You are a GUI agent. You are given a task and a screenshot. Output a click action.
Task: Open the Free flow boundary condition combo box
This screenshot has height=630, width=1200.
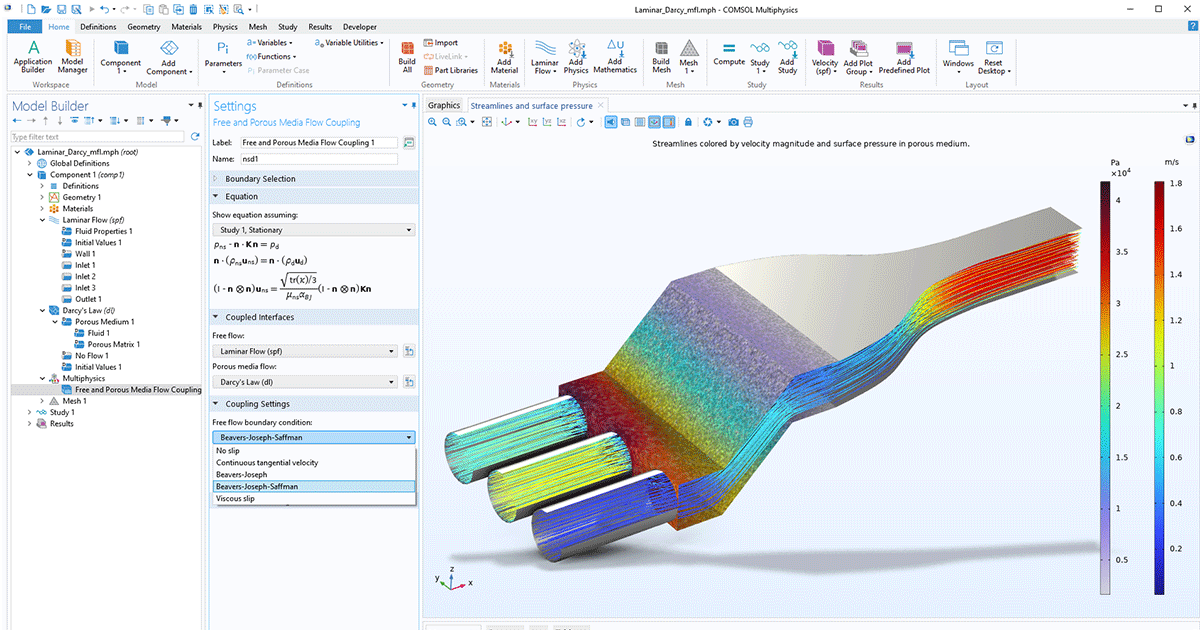click(313, 437)
